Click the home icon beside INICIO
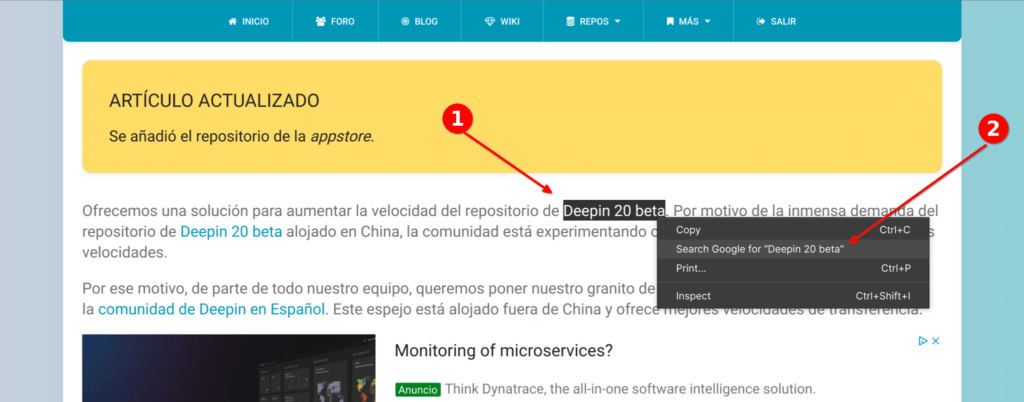The width and height of the screenshot is (1024, 402). coord(232,22)
